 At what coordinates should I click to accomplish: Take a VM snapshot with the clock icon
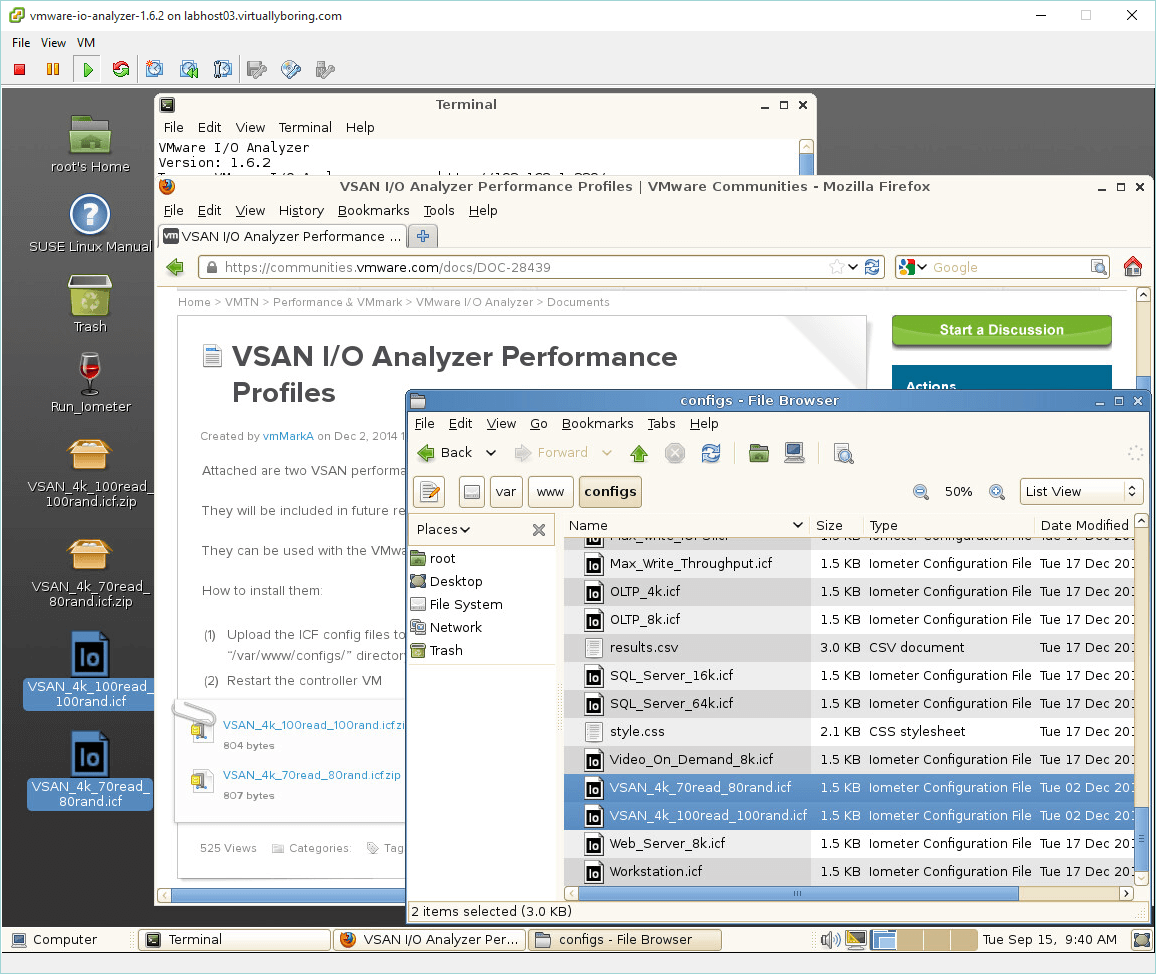pyautogui.click(x=154, y=69)
